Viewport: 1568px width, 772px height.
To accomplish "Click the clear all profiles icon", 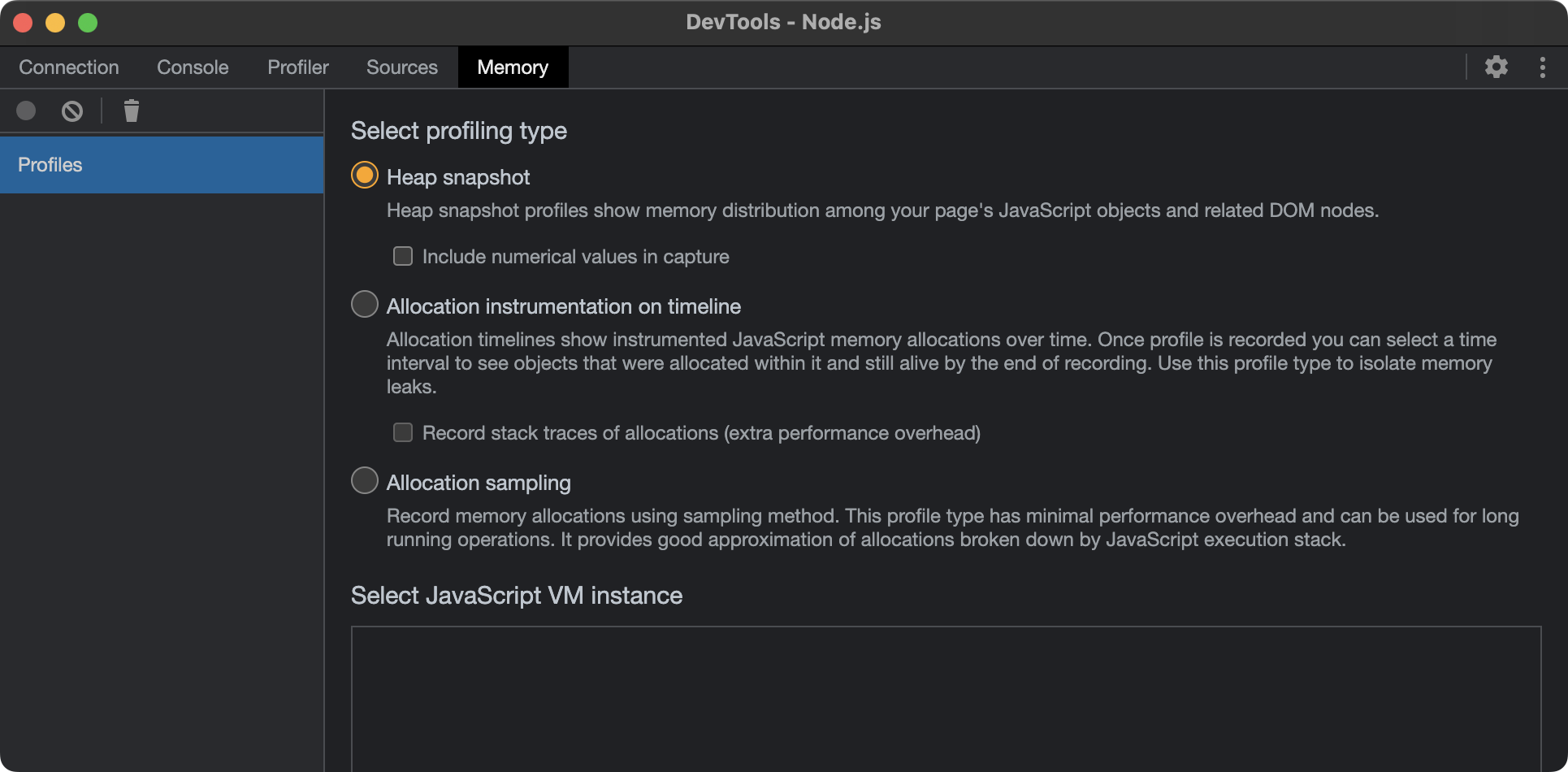I will [x=72, y=111].
